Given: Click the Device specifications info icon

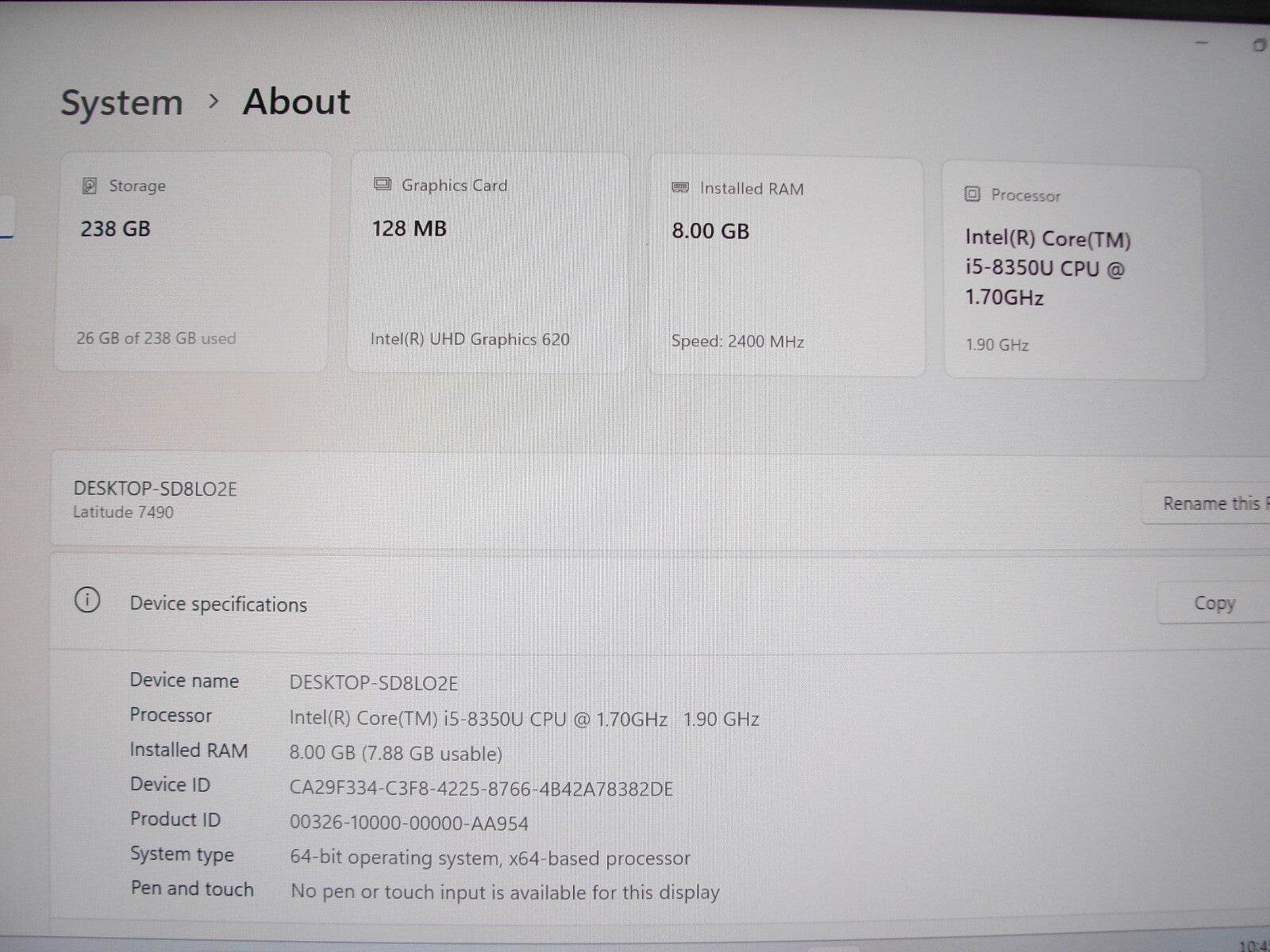Looking at the screenshot, I should 87,601.
